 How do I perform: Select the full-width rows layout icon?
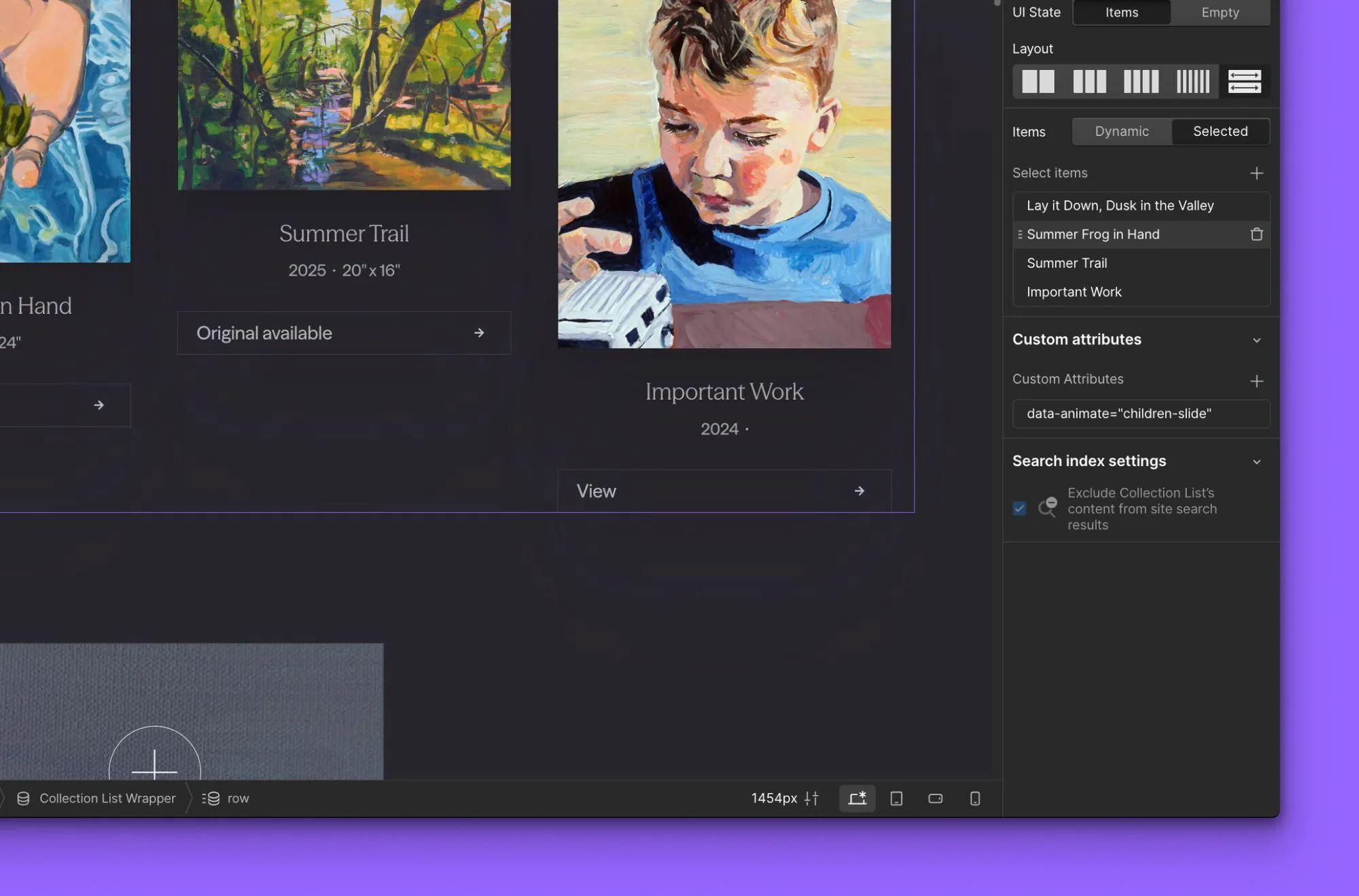point(1244,82)
